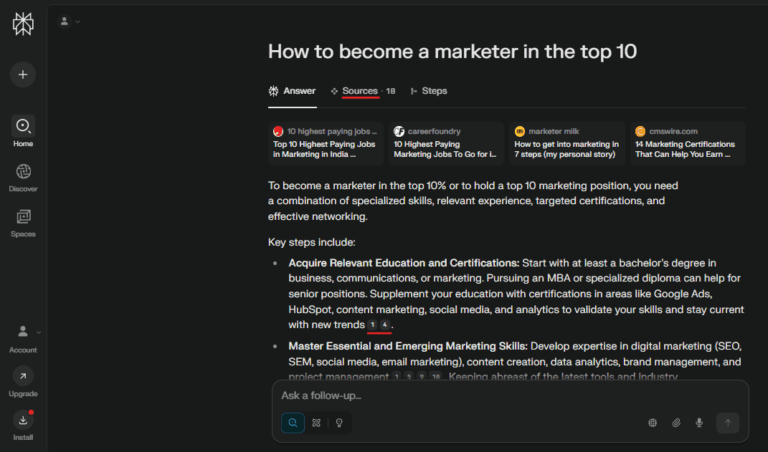Expand the profile dropdown at top
This screenshot has width=768, height=452.
[x=70, y=21]
